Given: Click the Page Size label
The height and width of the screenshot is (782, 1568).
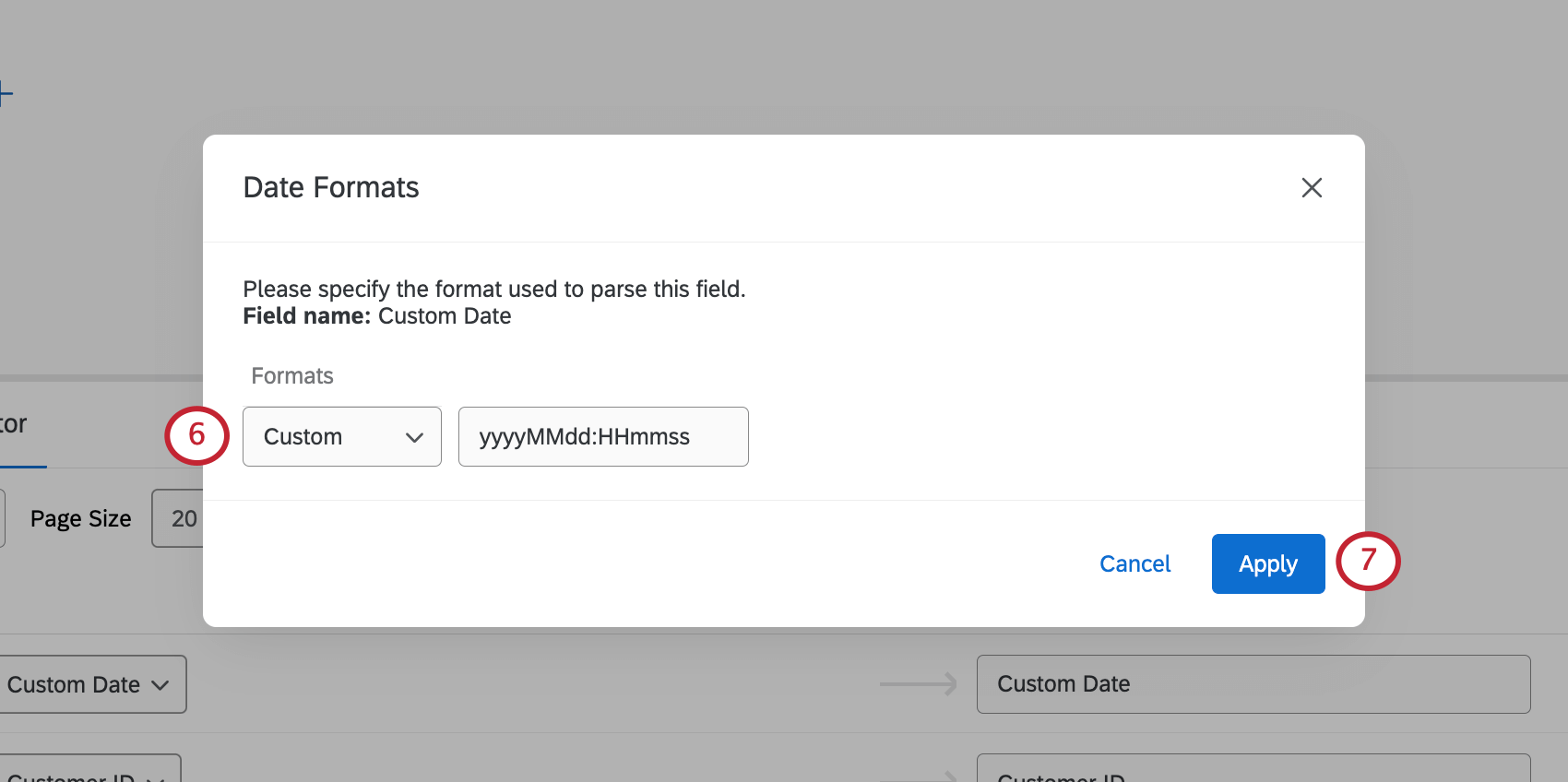Looking at the screenshot, I should point(81,519).
